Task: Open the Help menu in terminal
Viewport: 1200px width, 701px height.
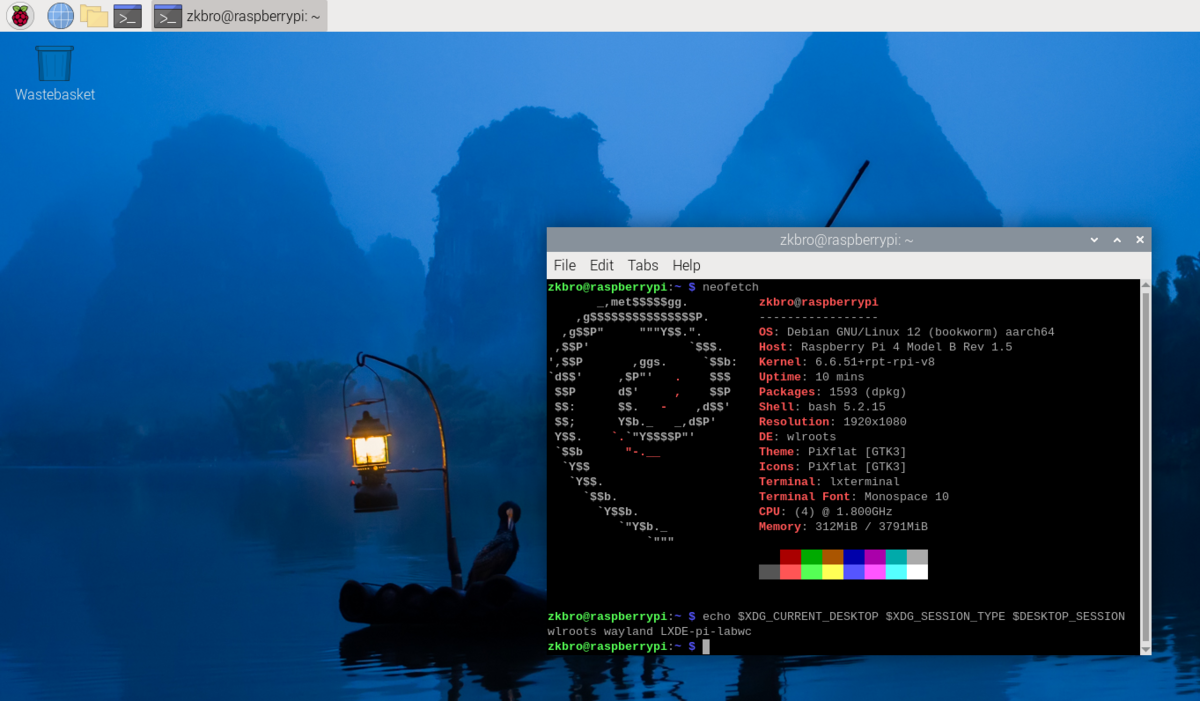Action: coord(686,265)
